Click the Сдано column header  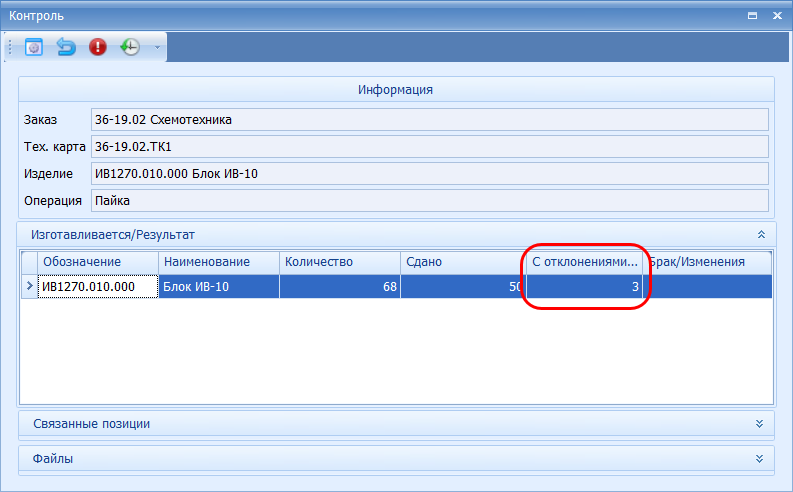(x=461, y=262)
